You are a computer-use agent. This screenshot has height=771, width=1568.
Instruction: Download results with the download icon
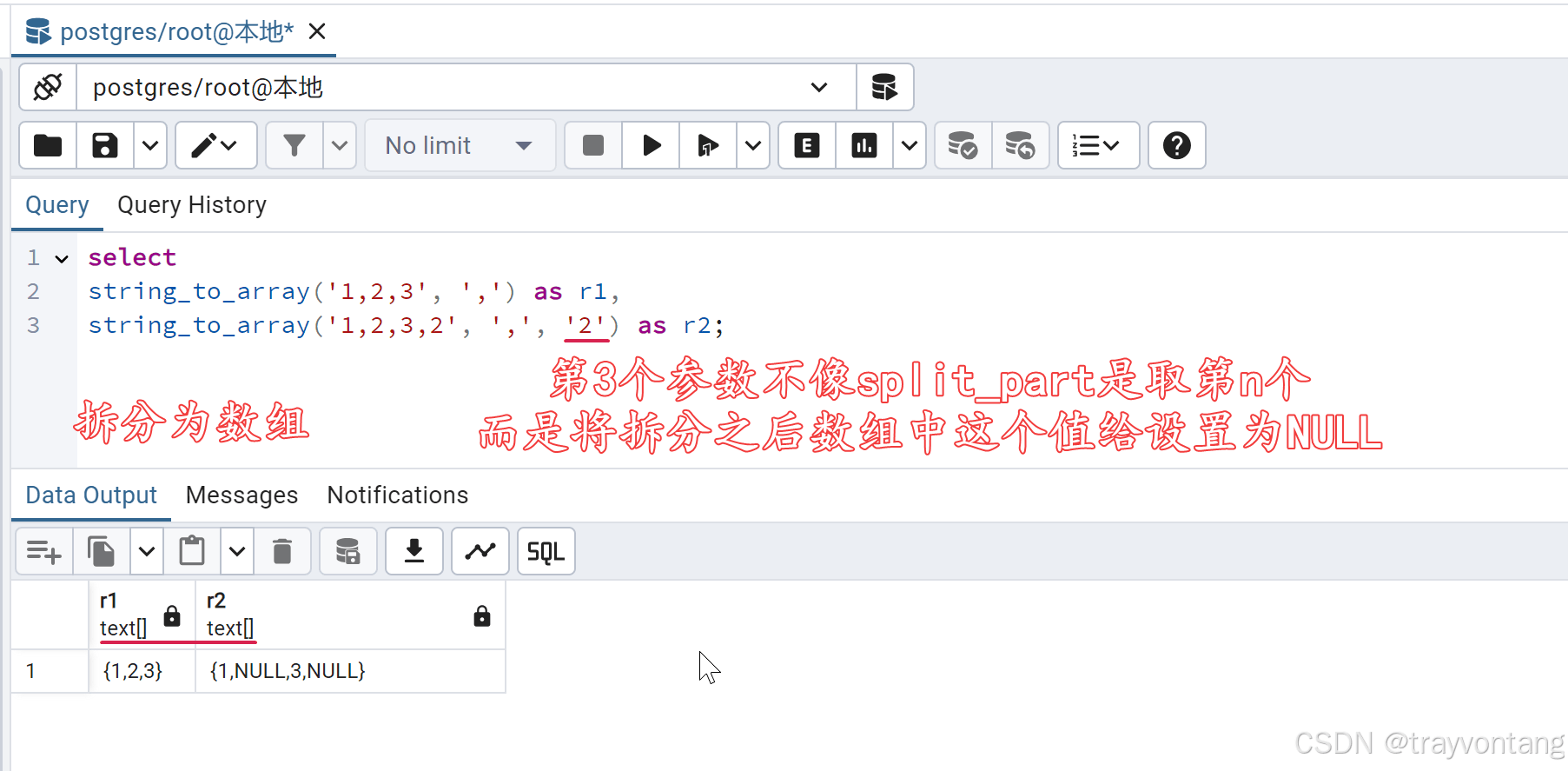click(x=414, y=551)
